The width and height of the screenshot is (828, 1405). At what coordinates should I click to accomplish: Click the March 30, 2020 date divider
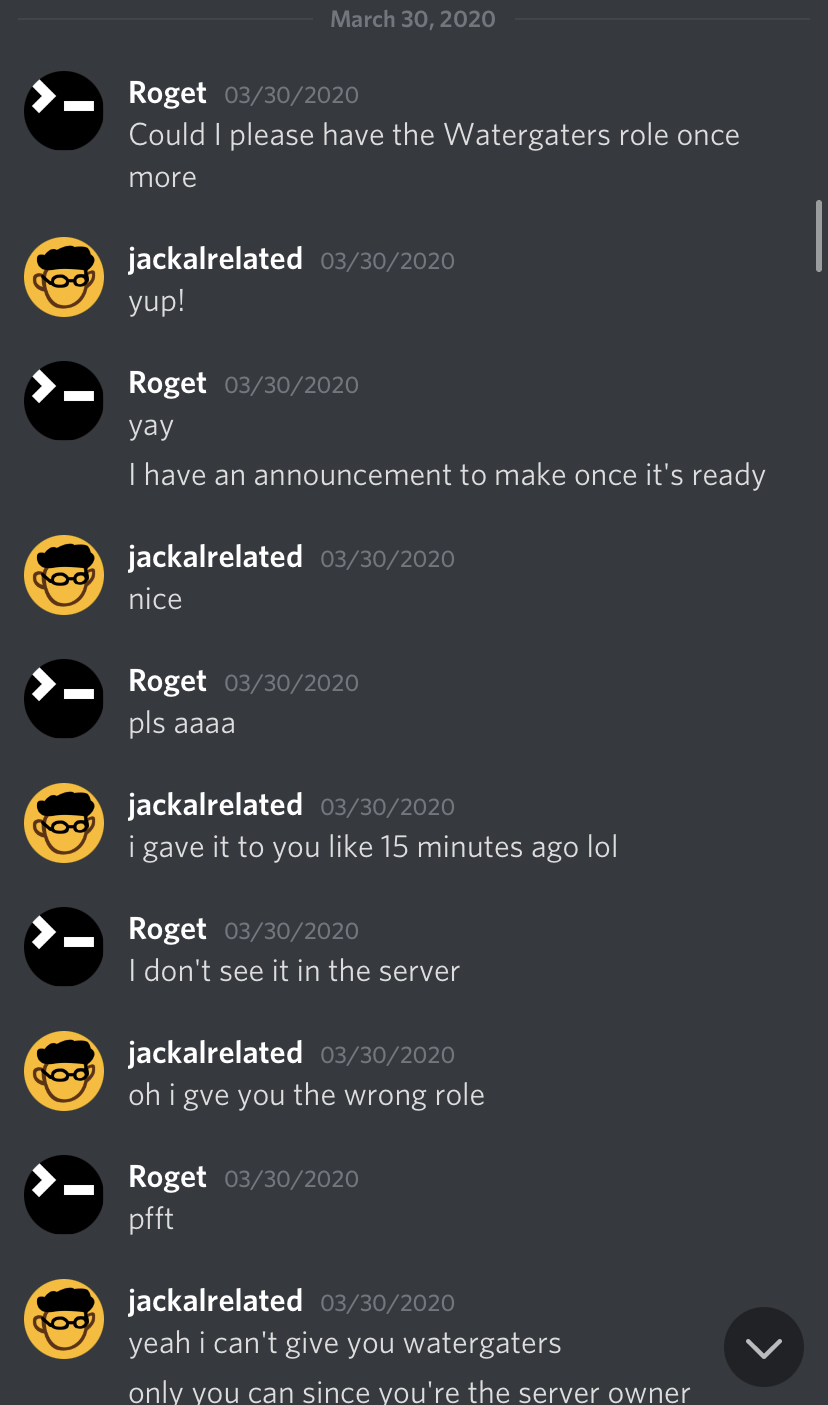[413, 19]
